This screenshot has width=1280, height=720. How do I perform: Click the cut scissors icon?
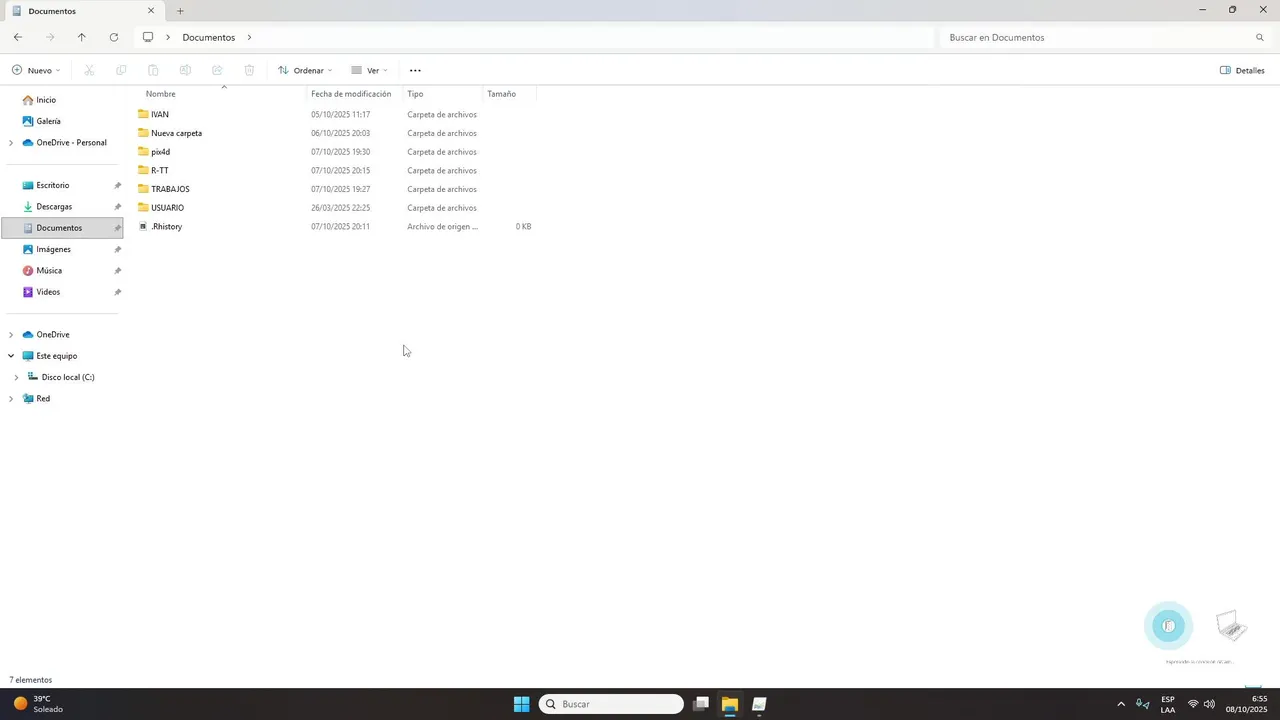click(x=89, y=70)
